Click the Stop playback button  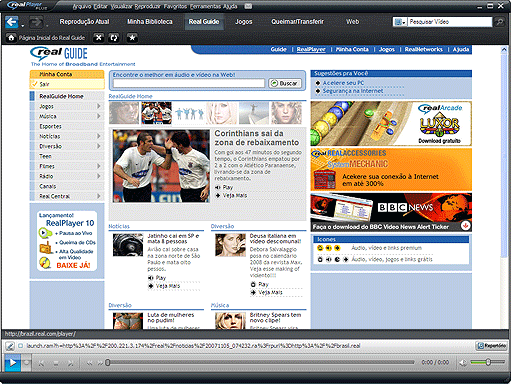point(56,363)
